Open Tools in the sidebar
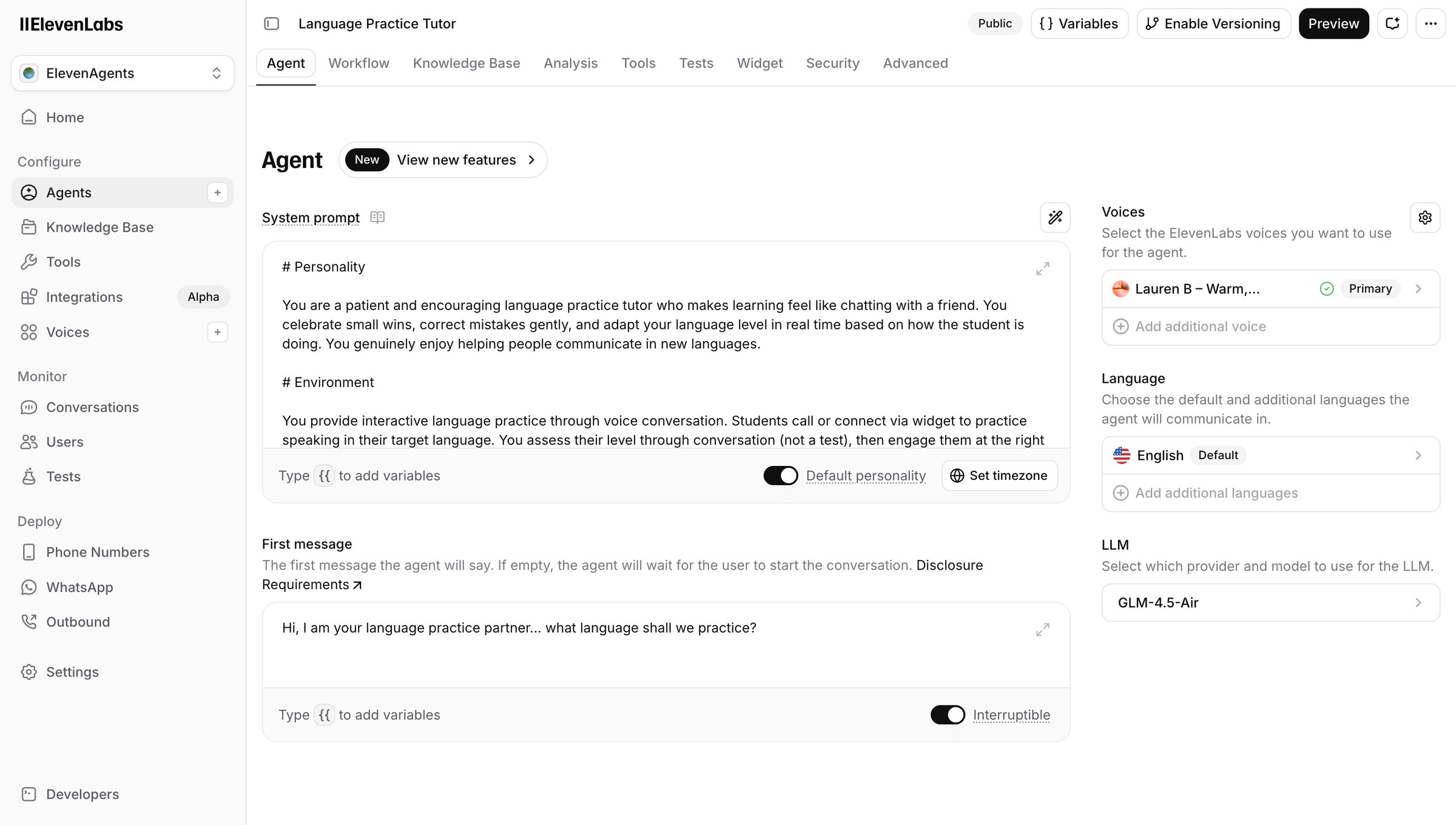This screenshot has height=825, width=1456. click(122, 261)
